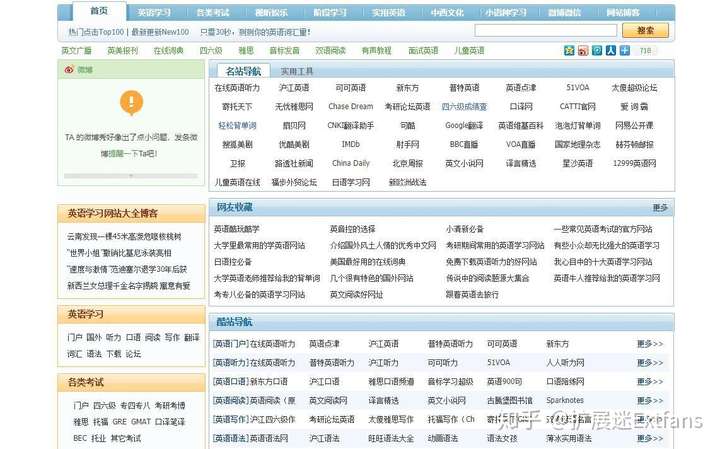720x449 pixels.
Task: Open the BEC exam category link
Action: coord(80,438)
